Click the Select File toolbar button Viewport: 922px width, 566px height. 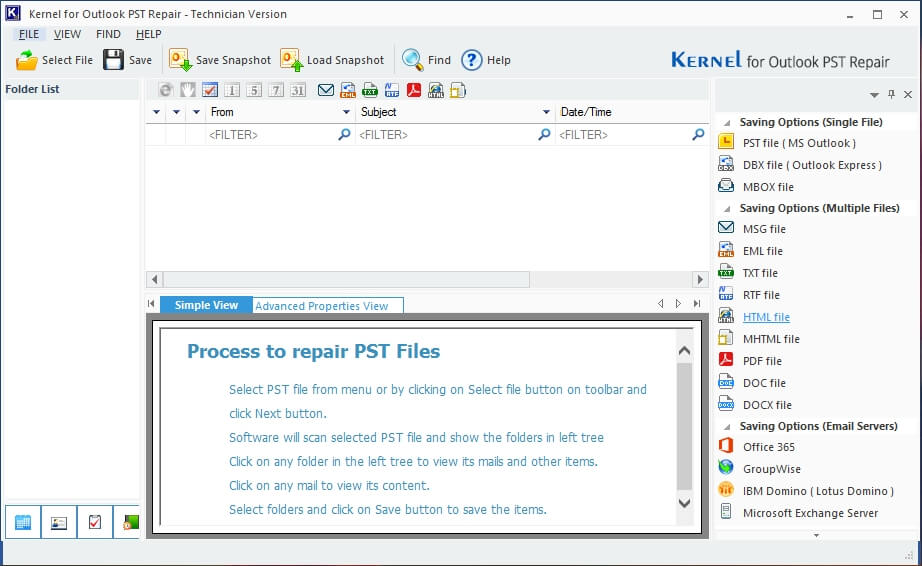coord(55,60)
